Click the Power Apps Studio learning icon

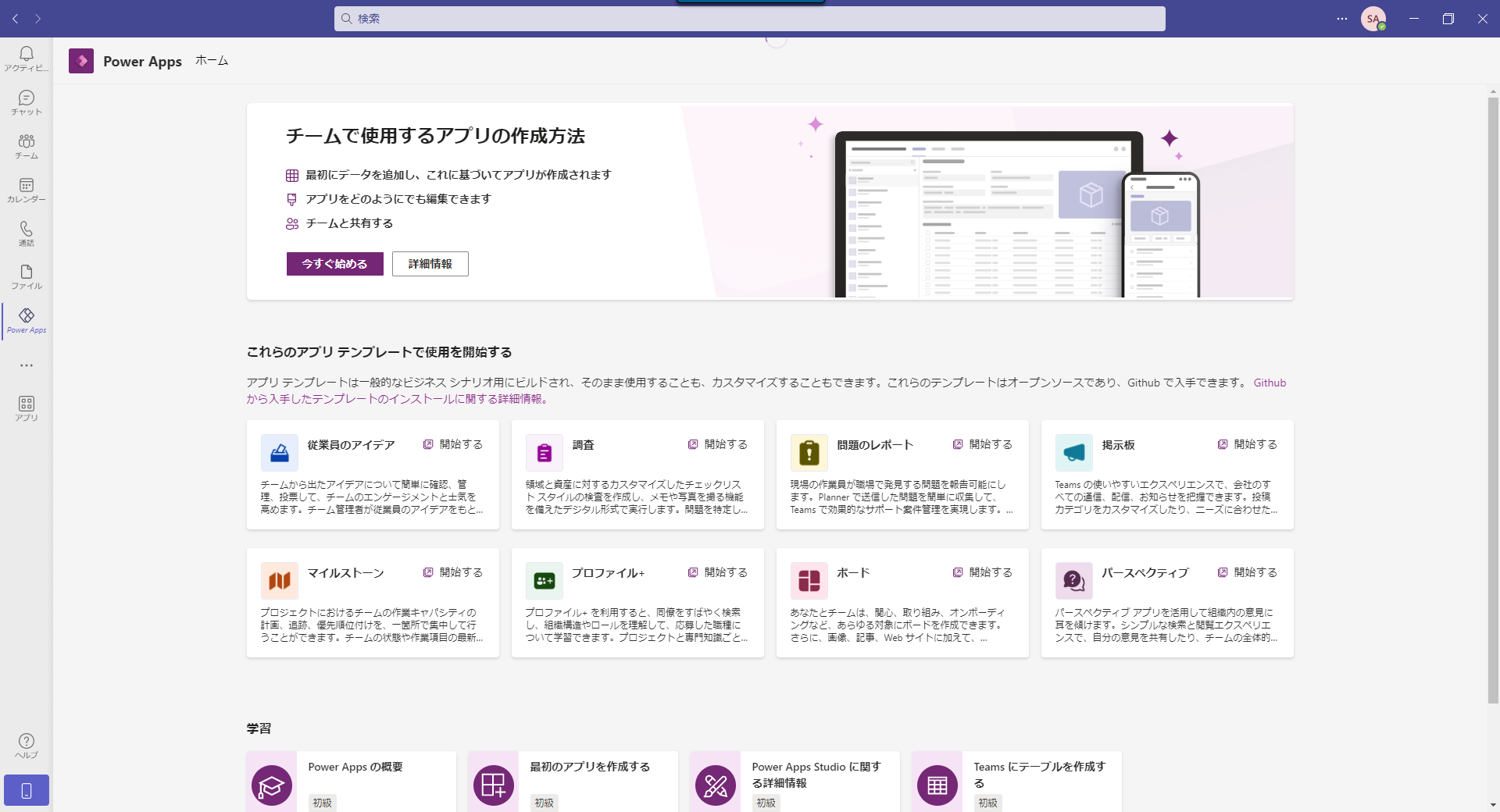click(716, 785)
